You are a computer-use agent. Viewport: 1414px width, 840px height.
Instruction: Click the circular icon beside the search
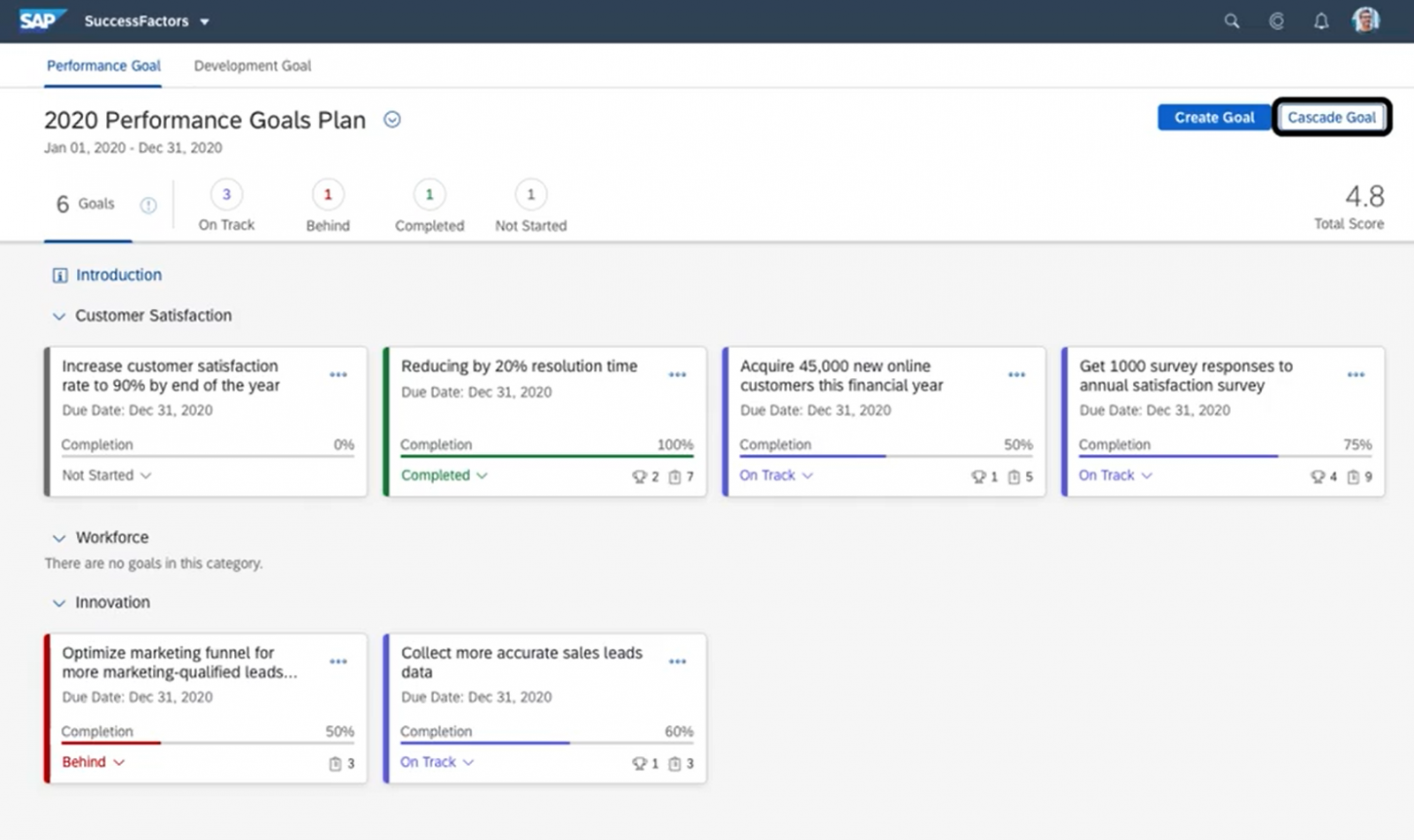tap(1276, 21)
